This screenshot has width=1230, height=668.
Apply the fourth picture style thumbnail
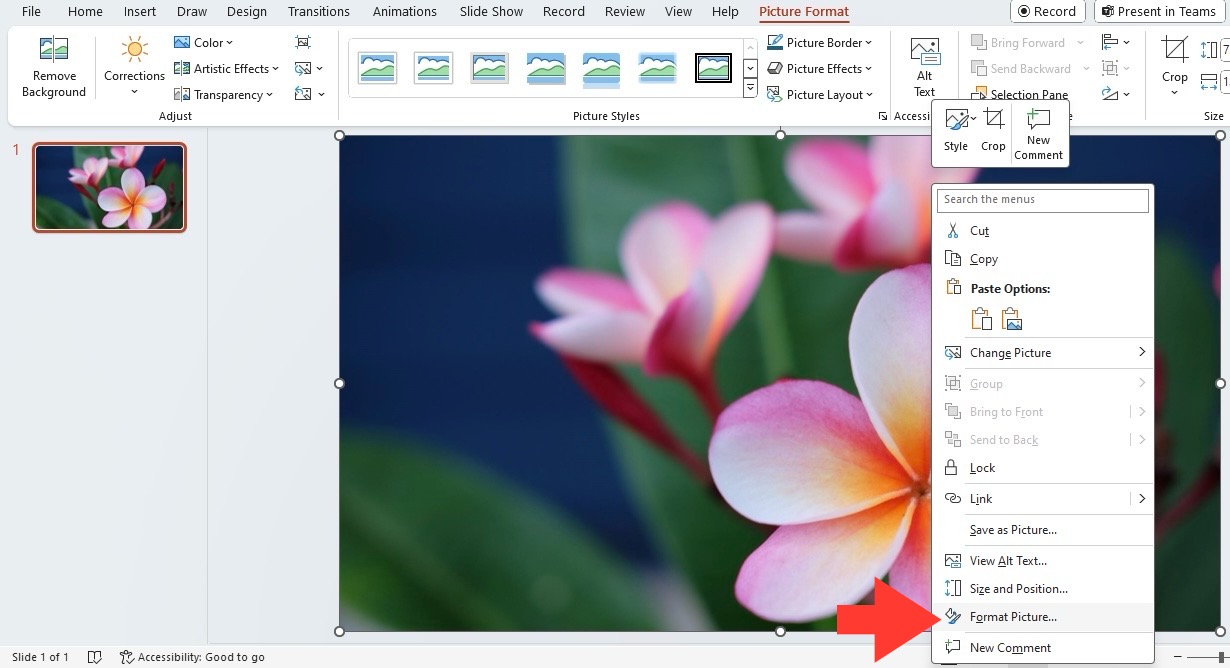(x=546, y=68)
